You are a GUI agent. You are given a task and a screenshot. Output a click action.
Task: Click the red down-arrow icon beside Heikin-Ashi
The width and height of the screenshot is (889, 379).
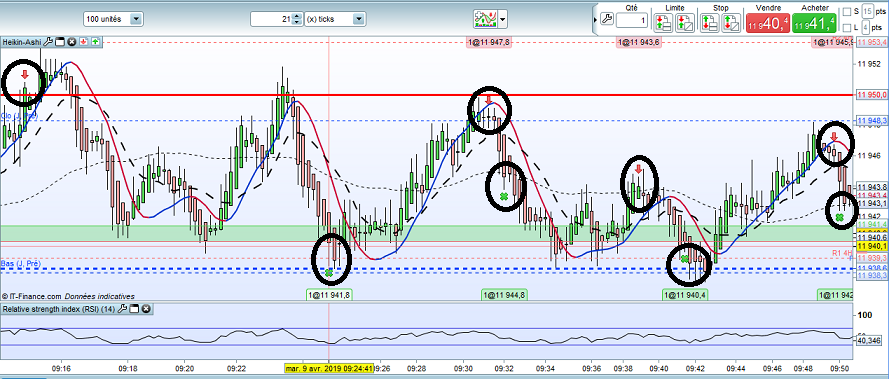(x=83, y=41)
